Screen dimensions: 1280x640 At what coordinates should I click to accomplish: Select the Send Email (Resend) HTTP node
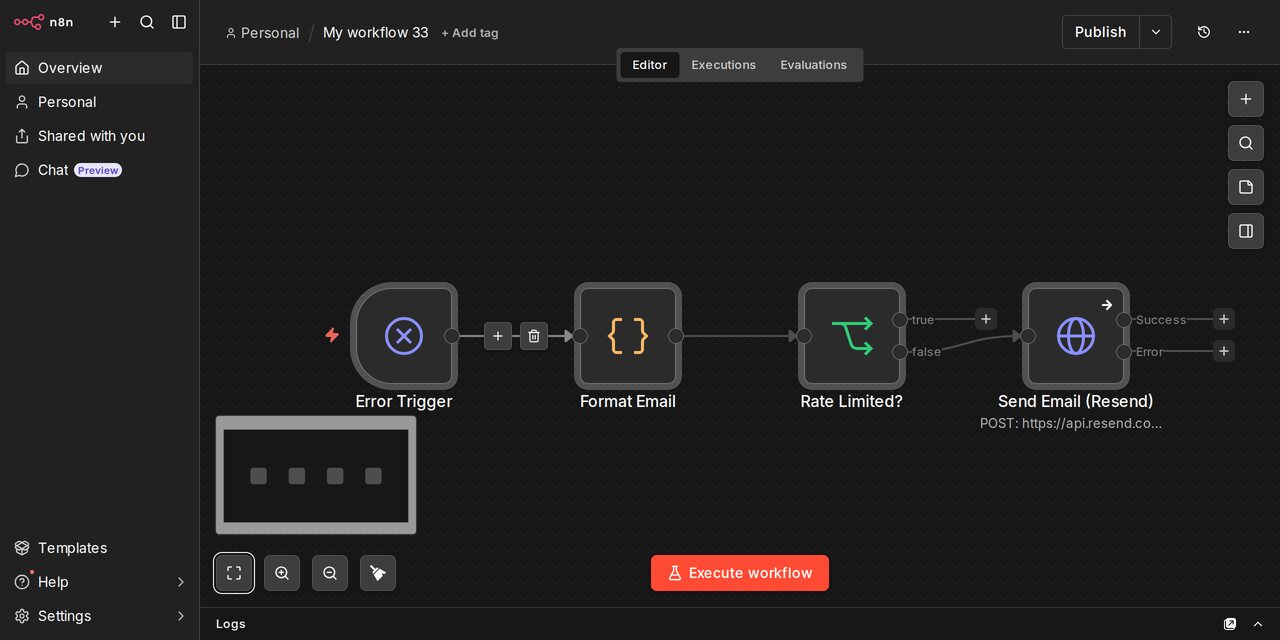tap(1076, 336)
